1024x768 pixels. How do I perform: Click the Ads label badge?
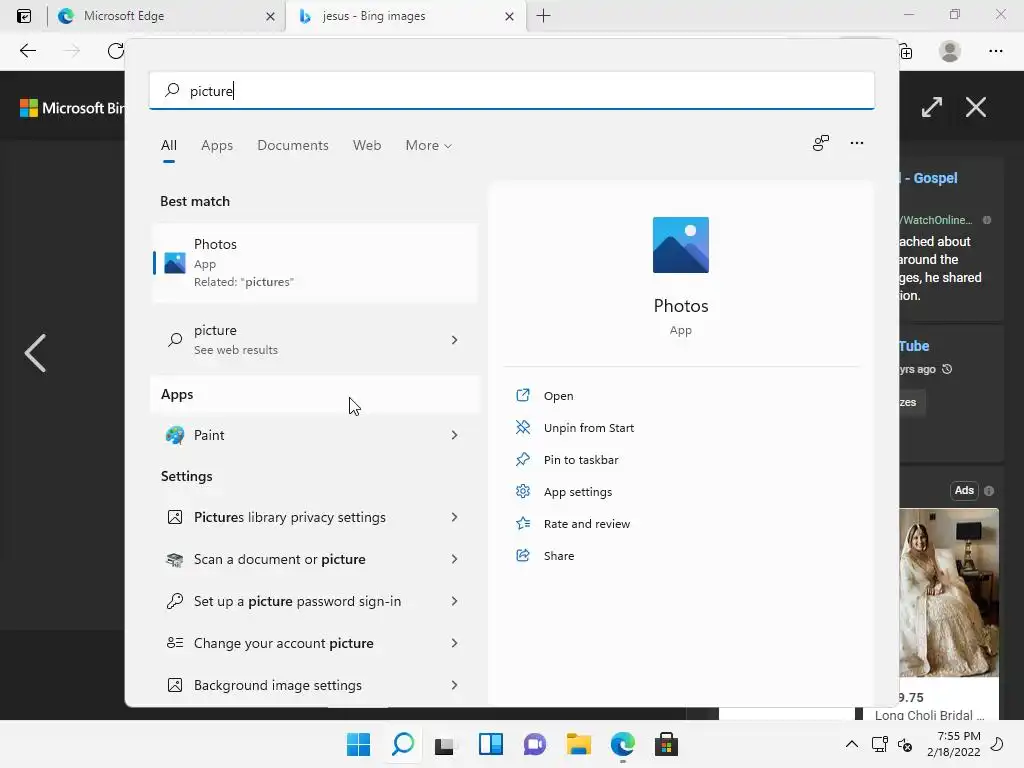(x=964, y=490)
